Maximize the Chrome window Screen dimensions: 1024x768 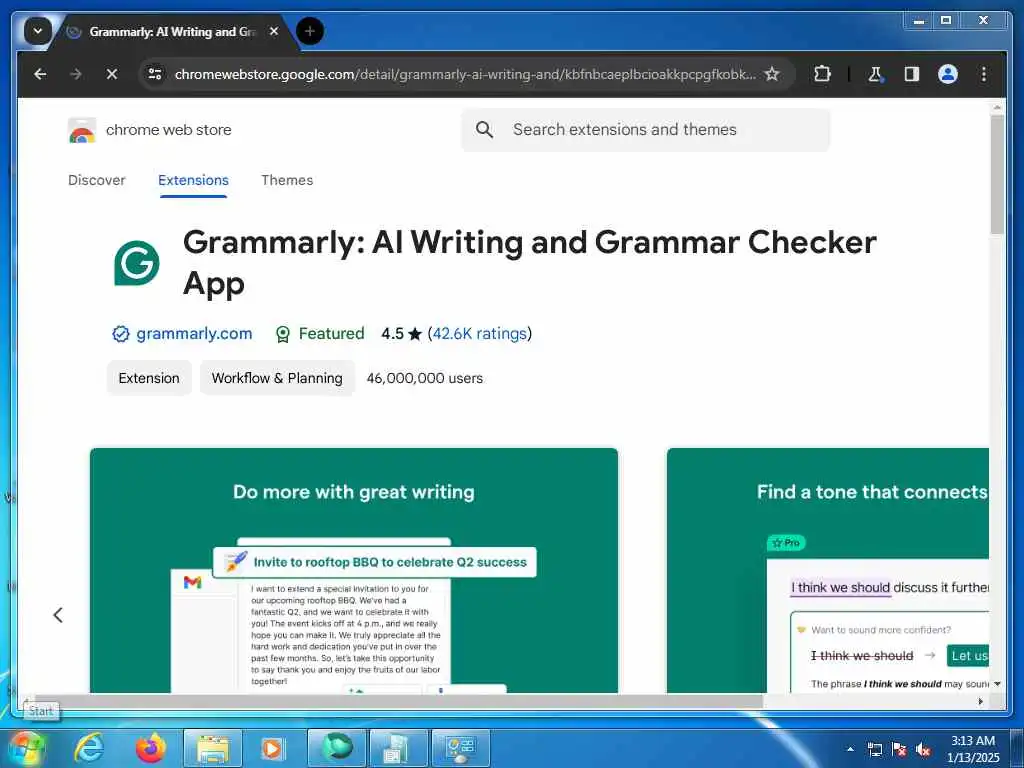tap(946, 21)
